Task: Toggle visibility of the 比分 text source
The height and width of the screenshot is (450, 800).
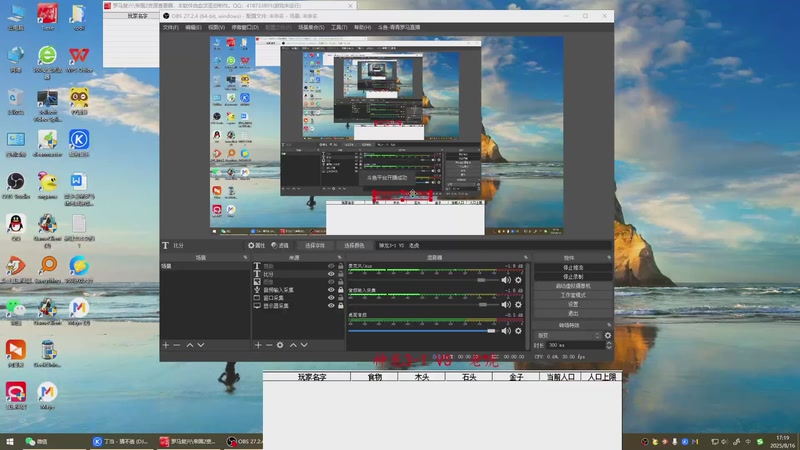Action: click(x=331, y=274)
